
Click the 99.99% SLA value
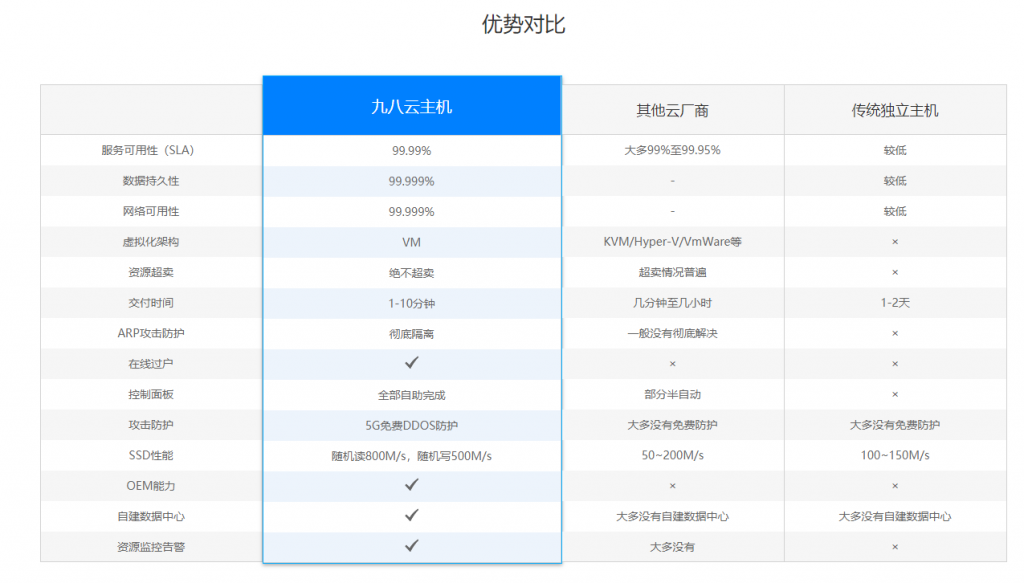coord(411,151)
